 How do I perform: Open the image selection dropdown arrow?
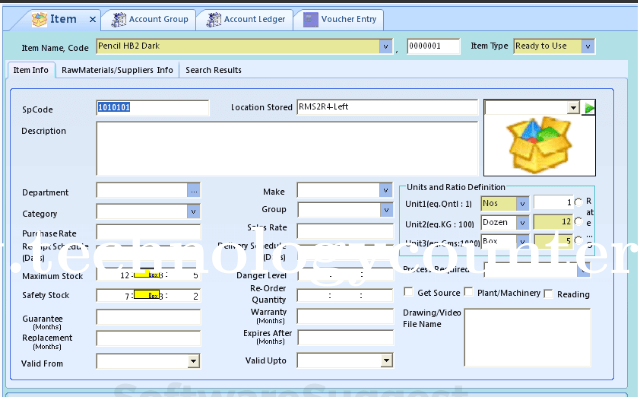pyautogui.click(x=573, y=108)
